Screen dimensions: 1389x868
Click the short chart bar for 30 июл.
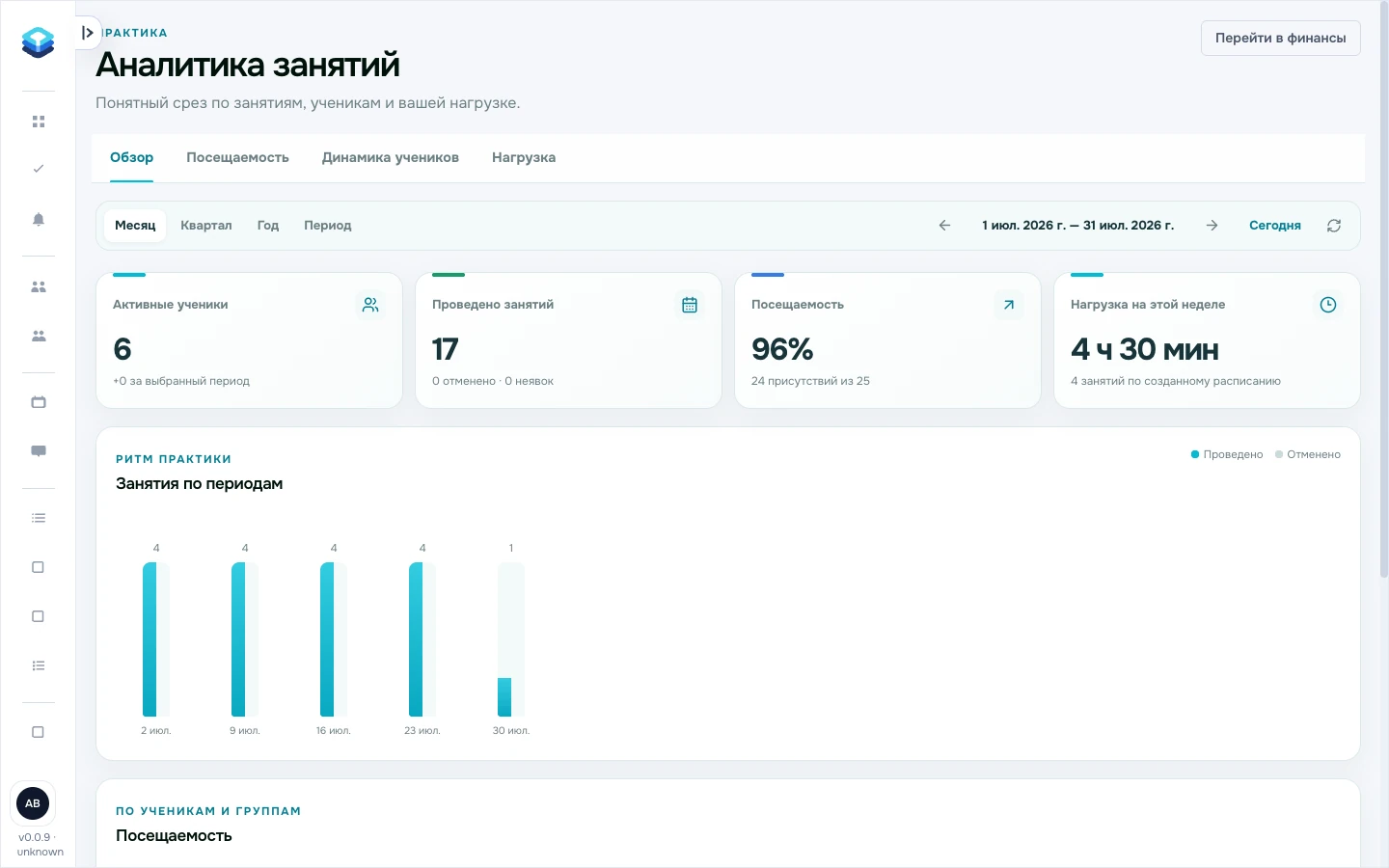pyautogui.click(x=504, y=697)
